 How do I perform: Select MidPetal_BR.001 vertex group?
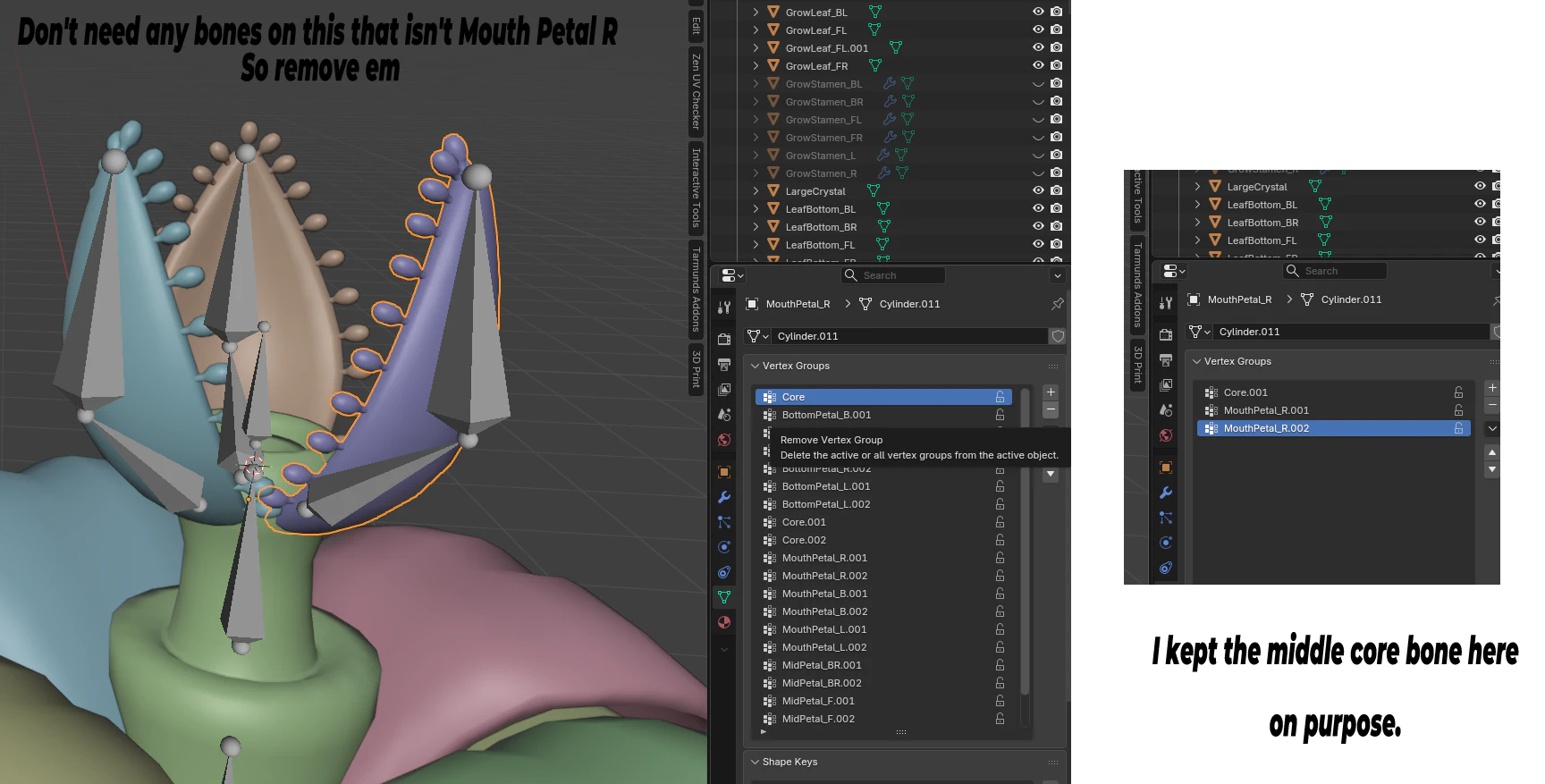883,665
